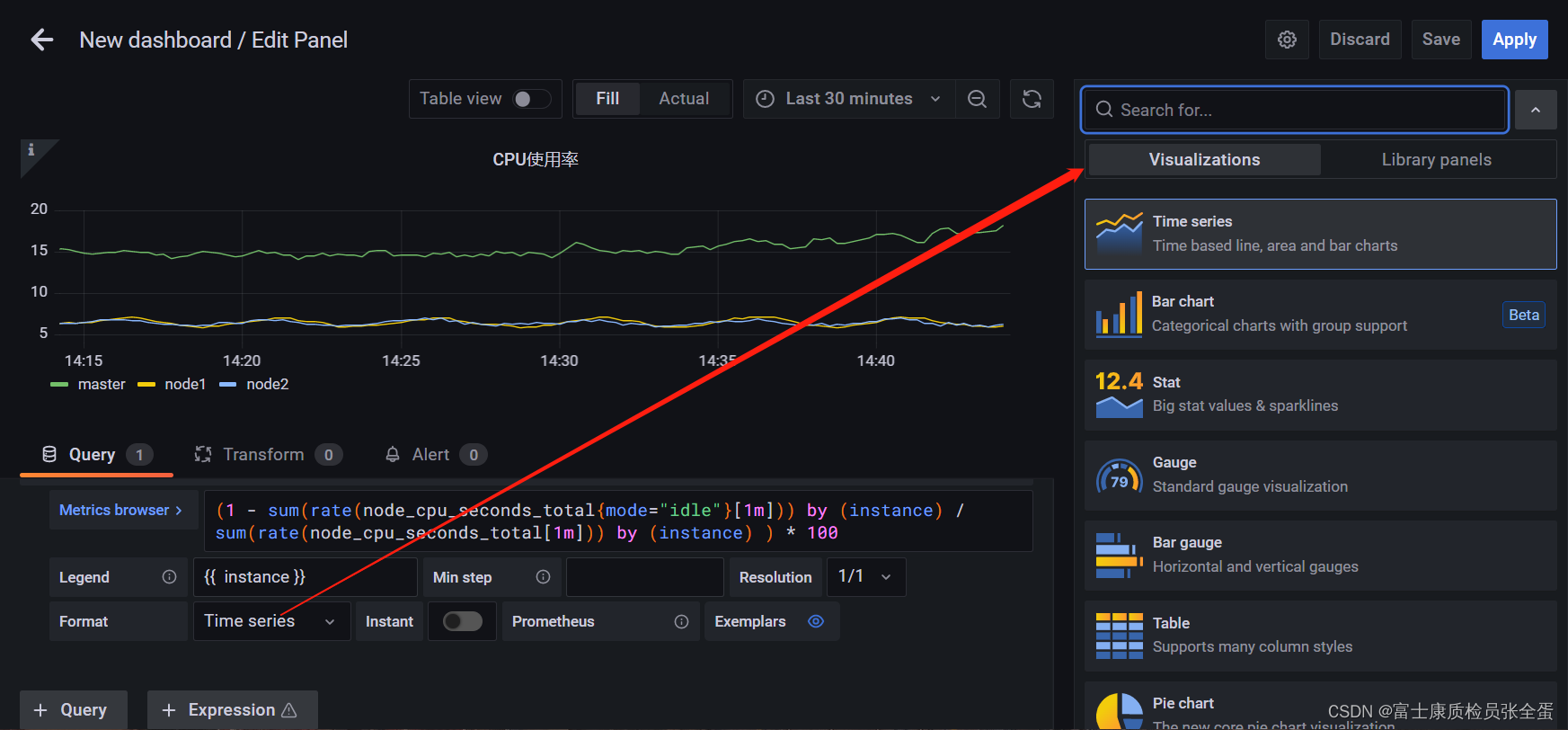Switch to the Alert tab

click(x=436, y=455)
